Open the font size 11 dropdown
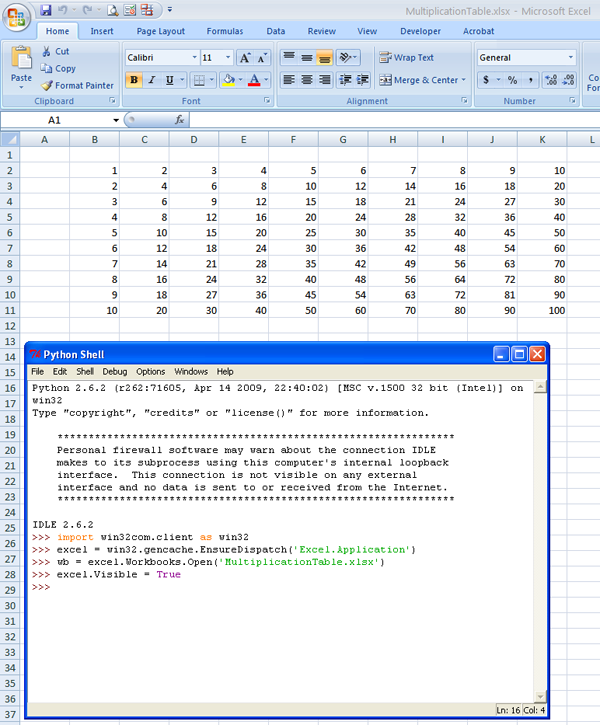Viewport: 600px width, 725px height. click(228, 57)
